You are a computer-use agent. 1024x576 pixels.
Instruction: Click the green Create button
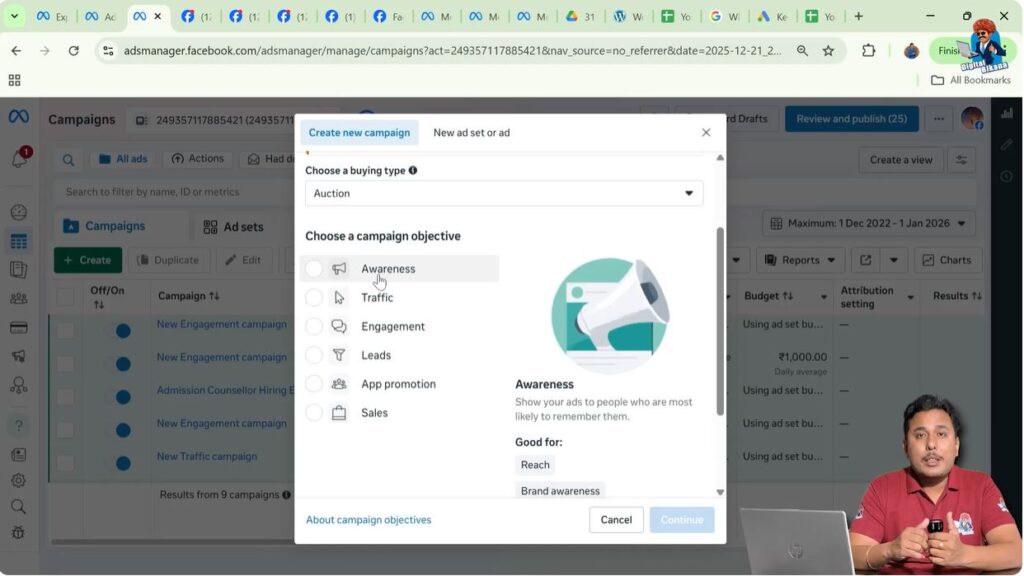(x=88, y=260)
